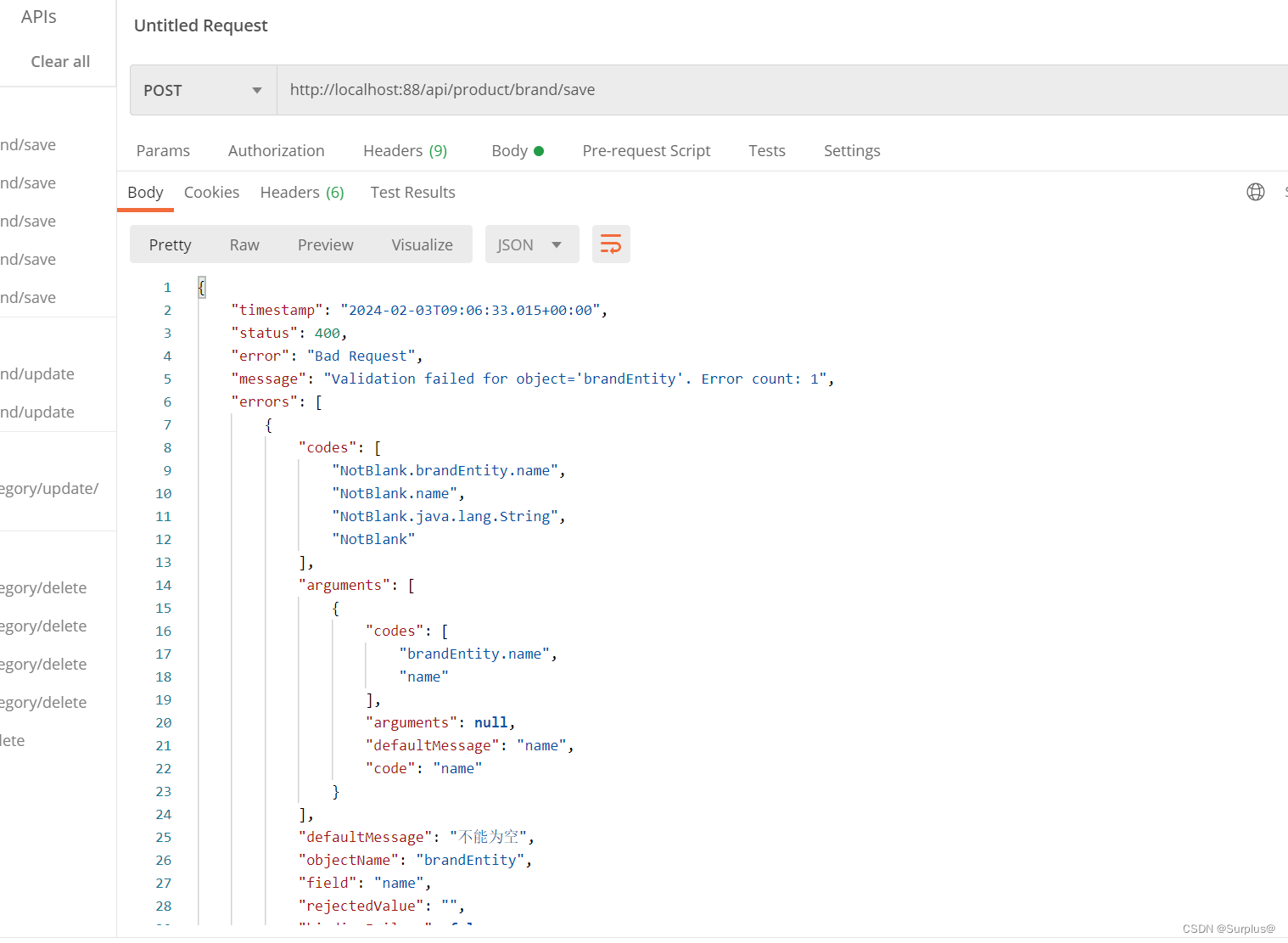The height and width of the screenshot is (943, 1288).
Task: Open the lete history entry
Action: [13, 740]
